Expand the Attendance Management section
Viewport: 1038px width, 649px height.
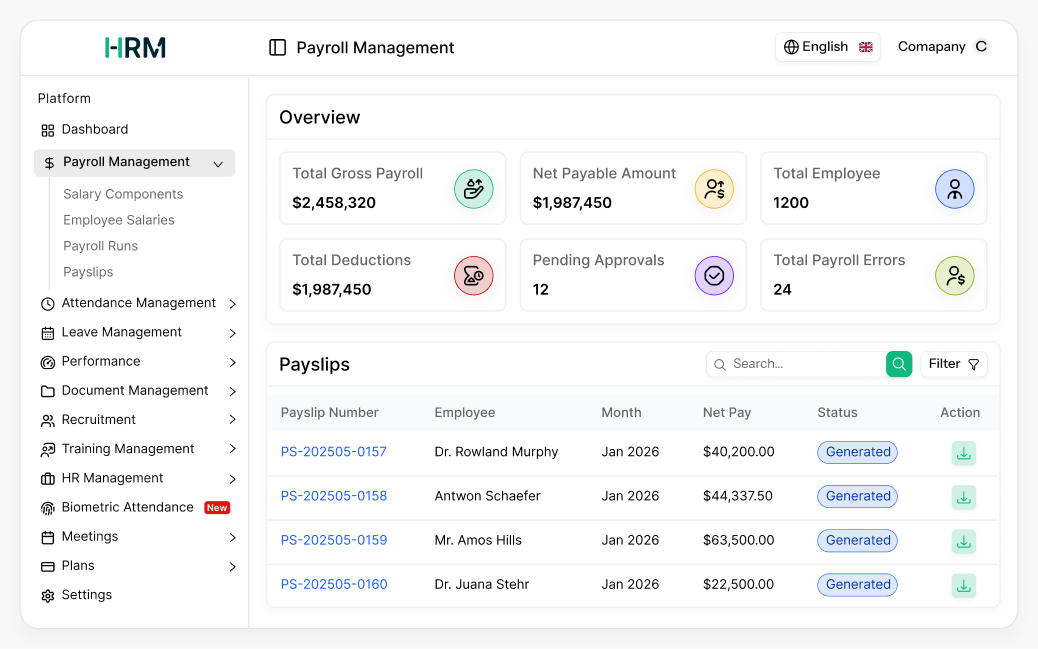click(231, 302)
